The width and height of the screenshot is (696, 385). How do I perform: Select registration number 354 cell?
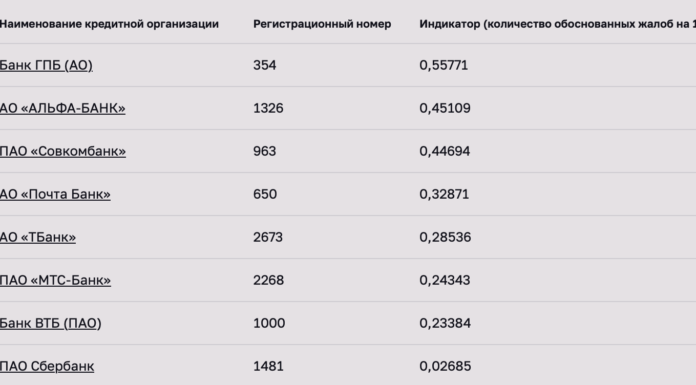265,65
